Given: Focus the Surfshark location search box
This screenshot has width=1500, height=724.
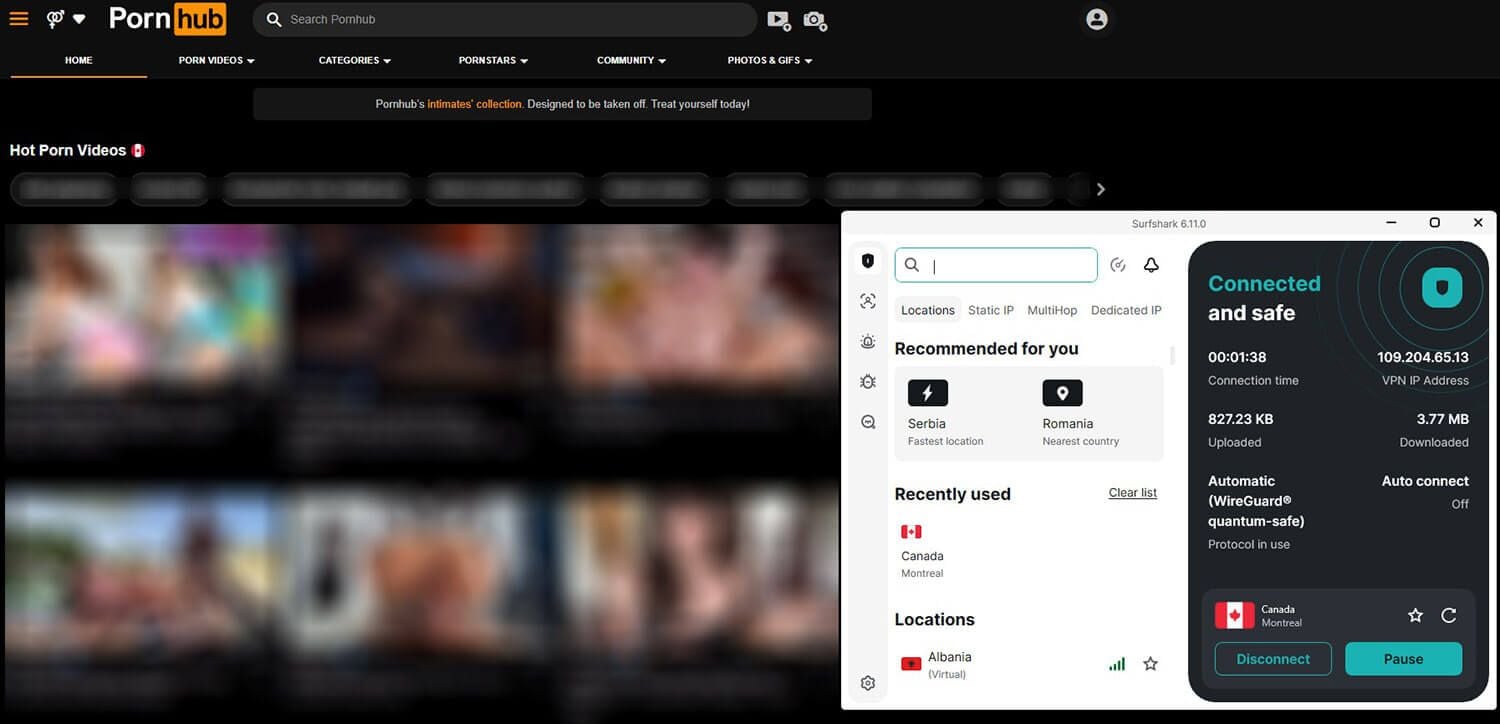Looking at the screenshot, I should [x=996, y=265].
